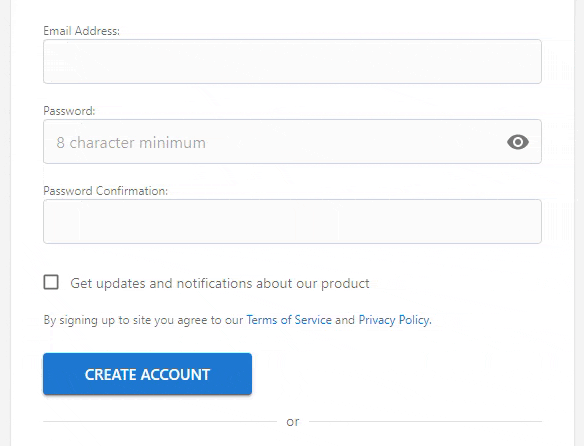The image size is (584, 446).
Task: Show password using the eye icon
Action: [x=518, y=142]
